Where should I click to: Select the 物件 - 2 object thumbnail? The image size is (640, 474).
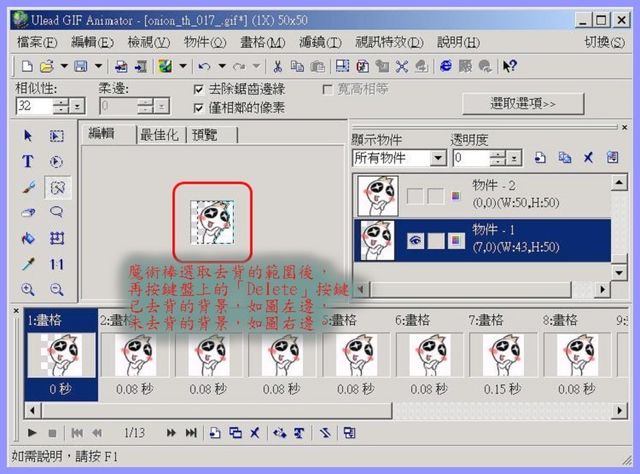[x=378, y=196]
